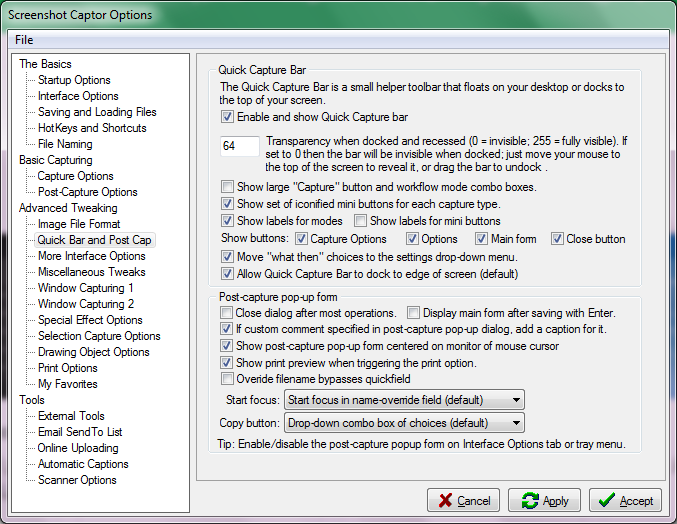
Task: Open Email SendTo List
Action: [80, 432]
